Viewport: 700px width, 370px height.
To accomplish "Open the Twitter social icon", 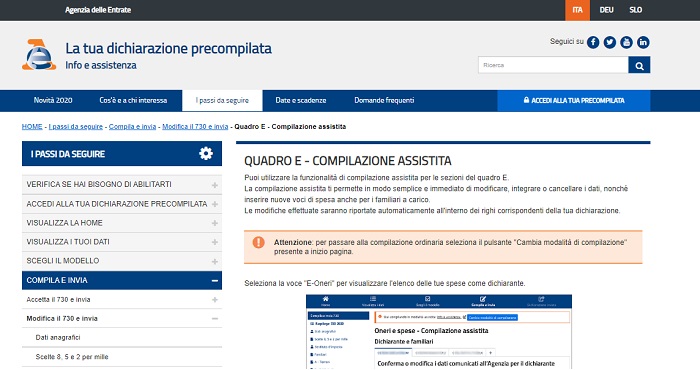I will click(x=610, y=42).
